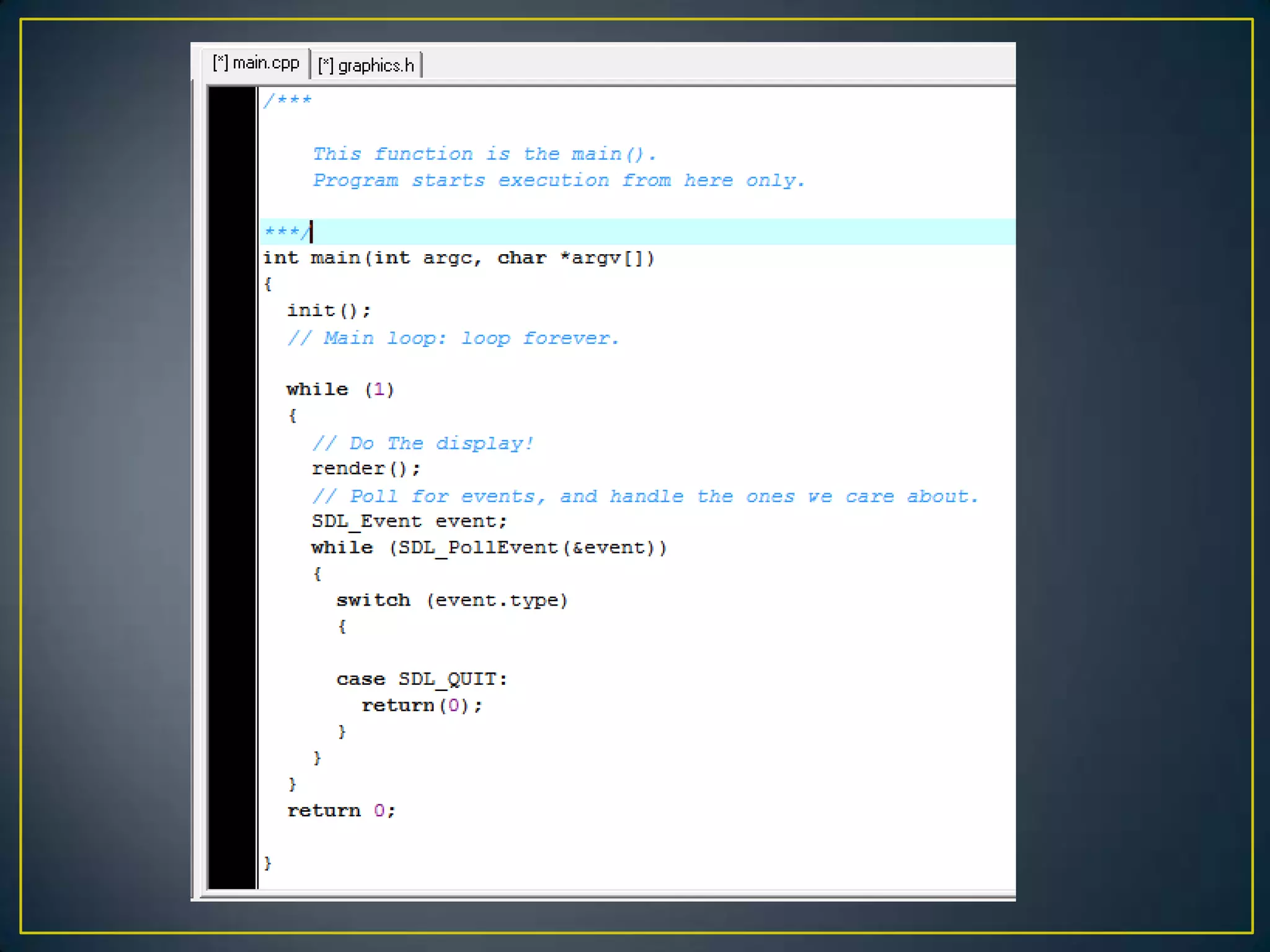The image size is (1270, 952).
Task: Open the graphics.h tab
Action: tap(366, 66)
